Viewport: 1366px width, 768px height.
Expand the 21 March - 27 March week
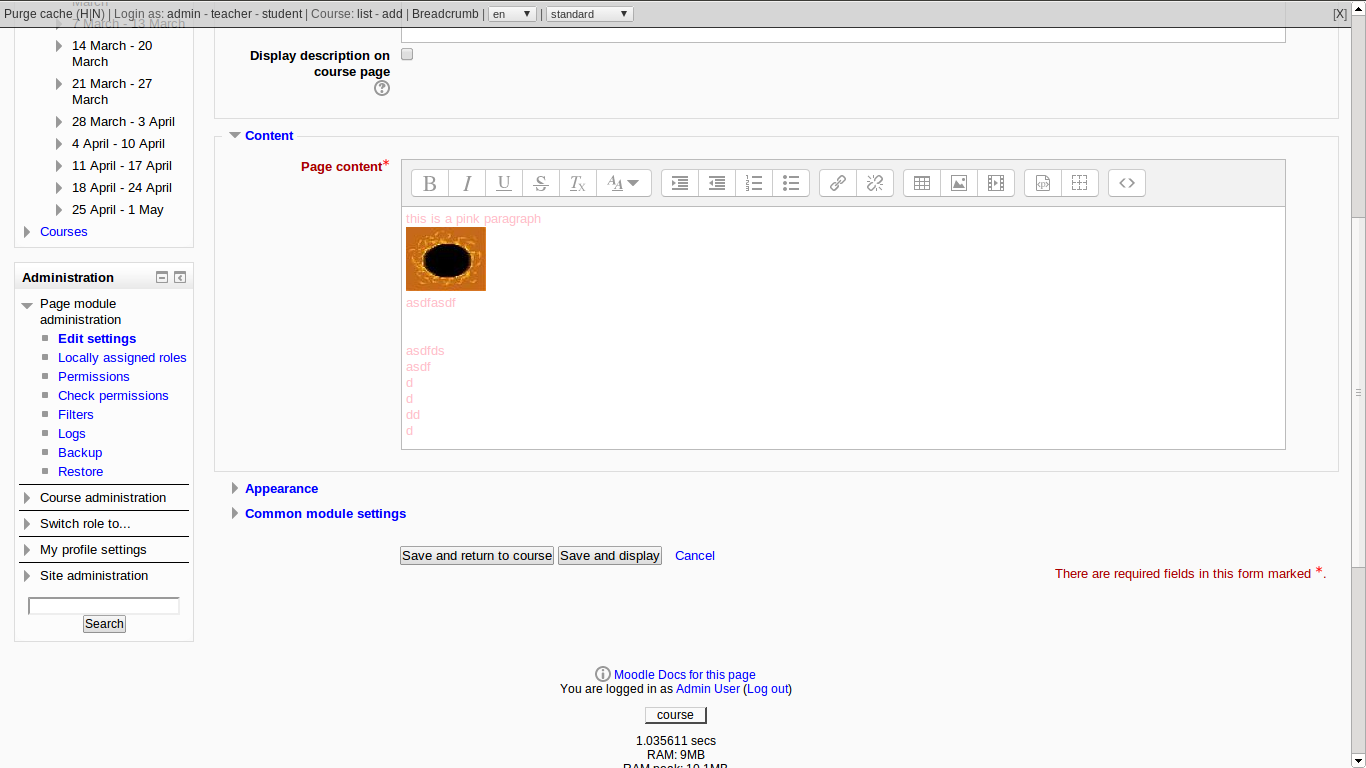coord(59,84)
